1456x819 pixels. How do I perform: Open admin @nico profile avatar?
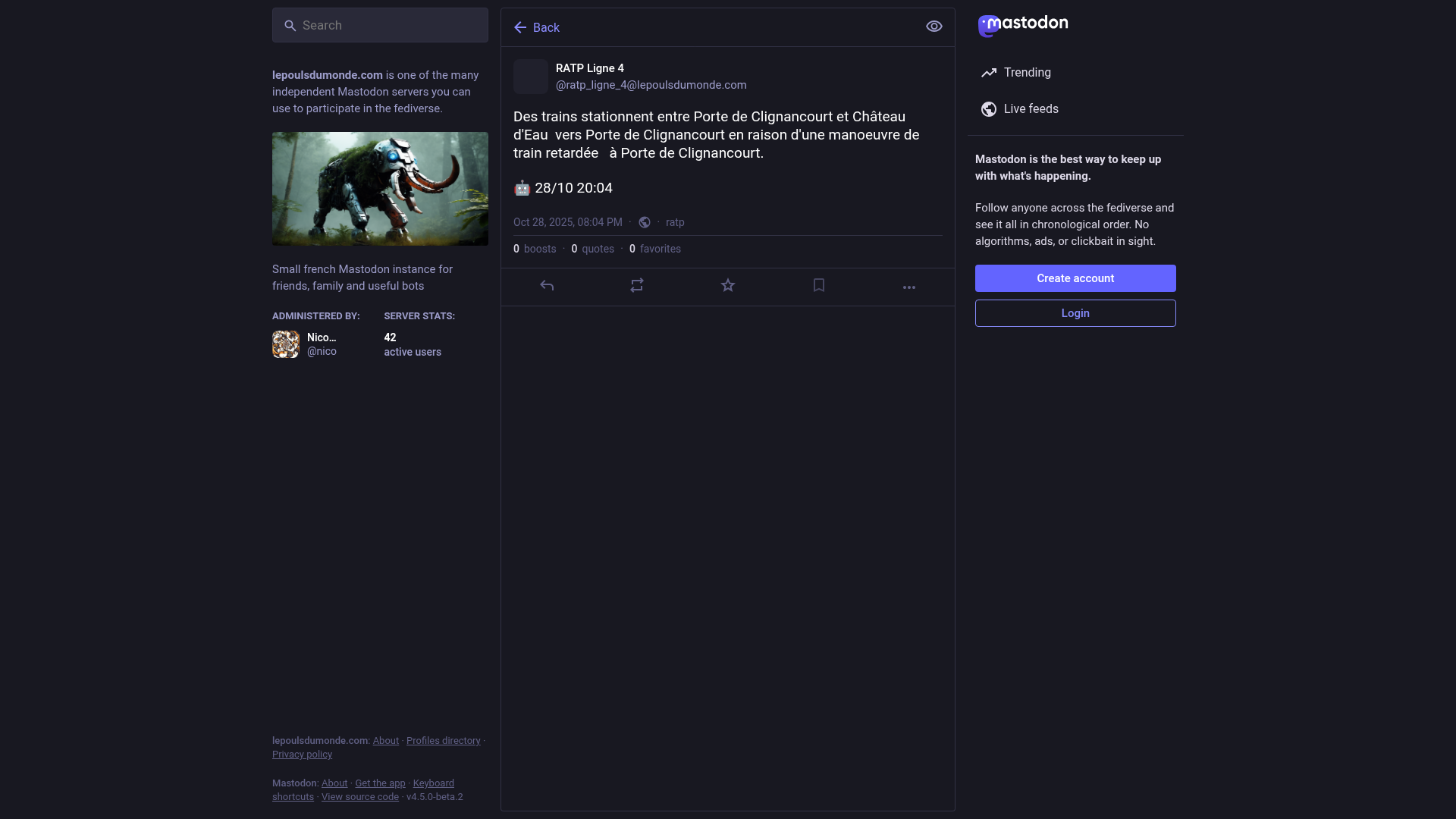[x=286, y=344]
